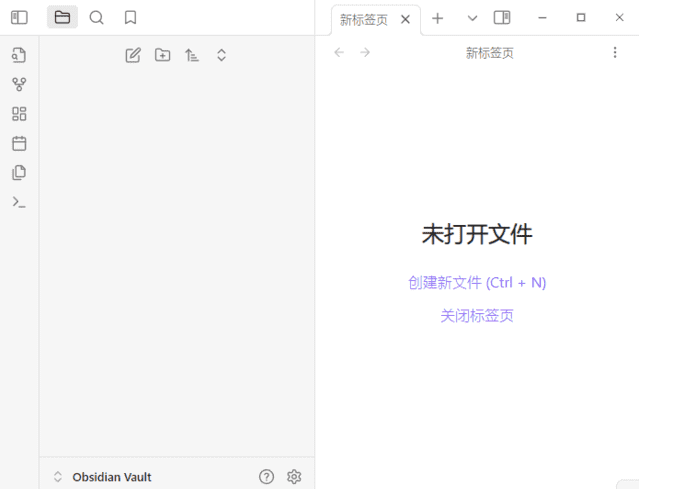
Task: Click 关闭标签页 link
Action: tap(477, 316)
